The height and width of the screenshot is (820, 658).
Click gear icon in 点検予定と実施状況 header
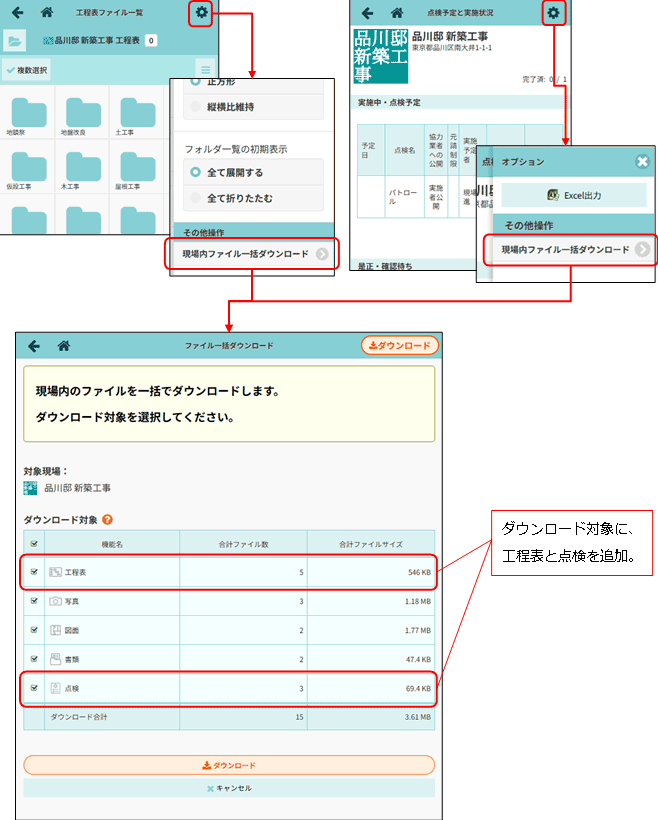coord(552,13)
